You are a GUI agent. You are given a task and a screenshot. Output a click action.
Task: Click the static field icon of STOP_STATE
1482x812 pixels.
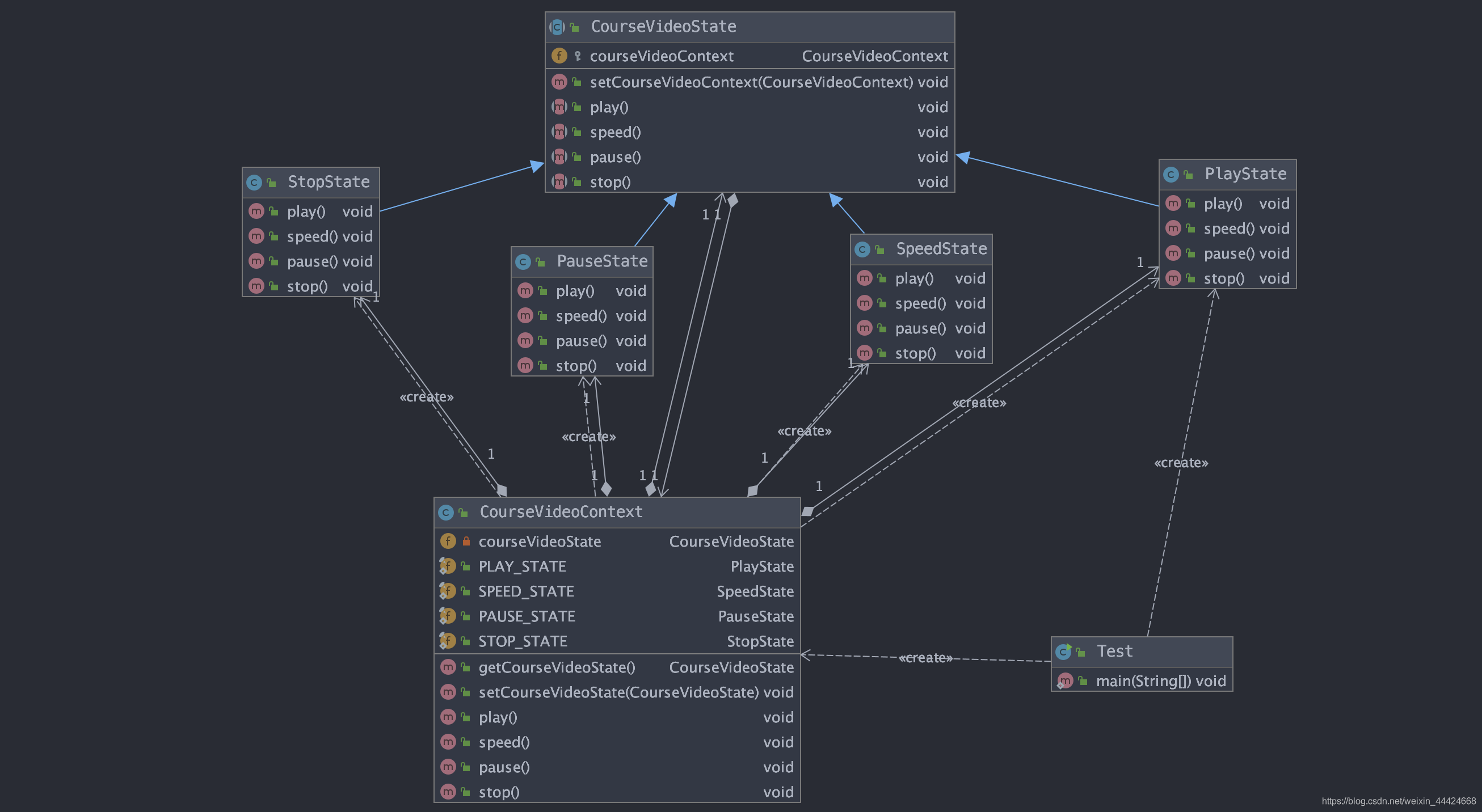(448, 641)
